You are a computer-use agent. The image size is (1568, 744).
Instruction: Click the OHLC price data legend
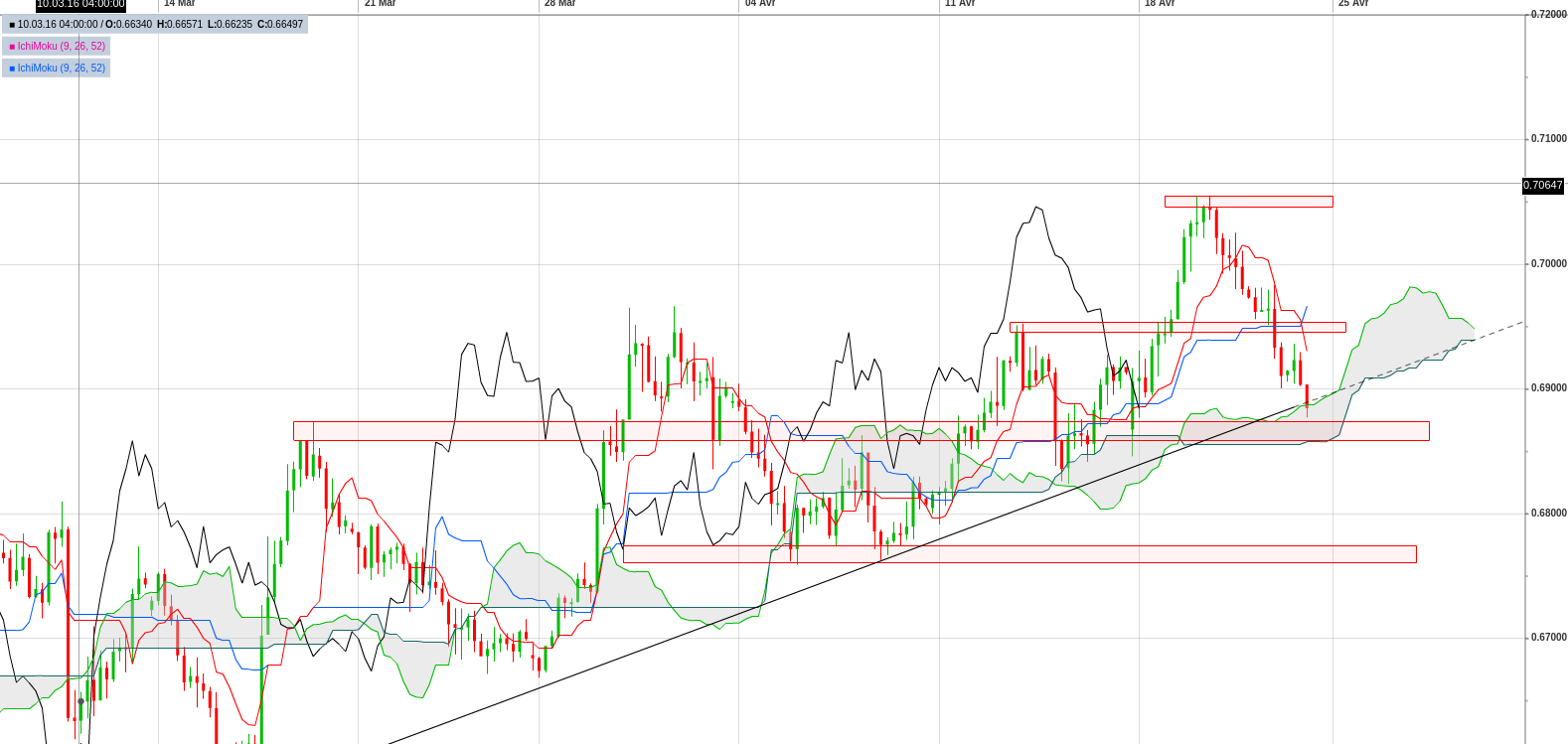click(155, 25)
